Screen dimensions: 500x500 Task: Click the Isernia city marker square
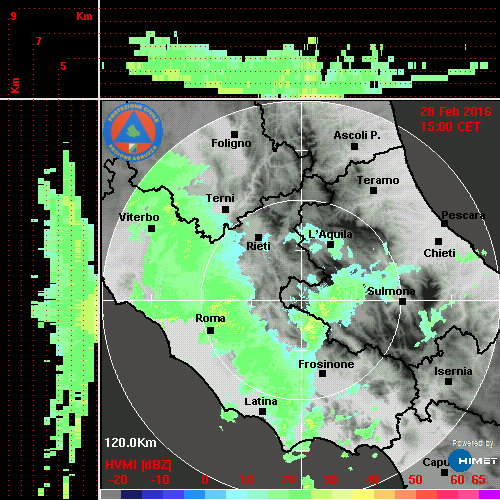point(448,381)
